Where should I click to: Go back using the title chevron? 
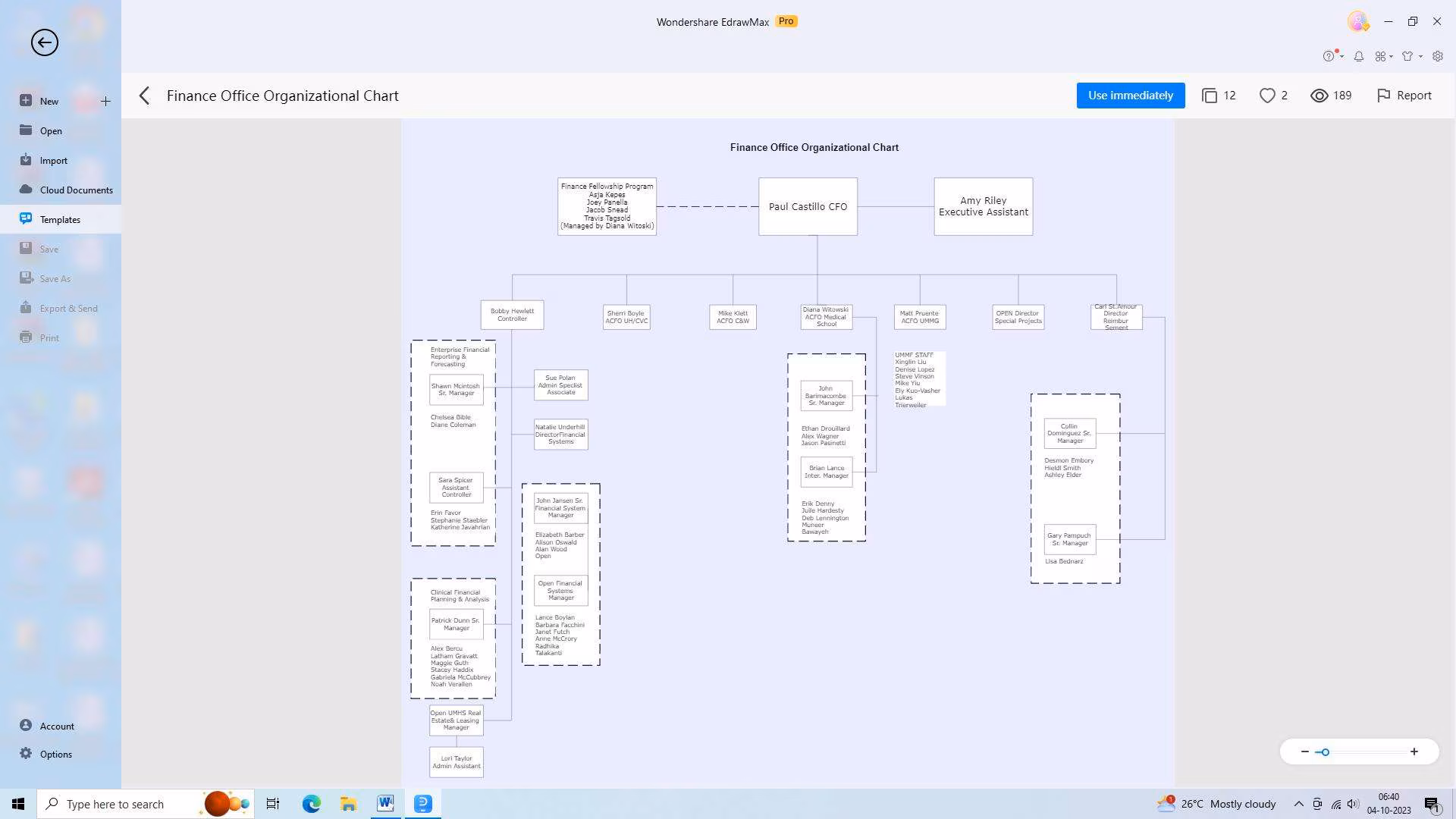[145, 96]
